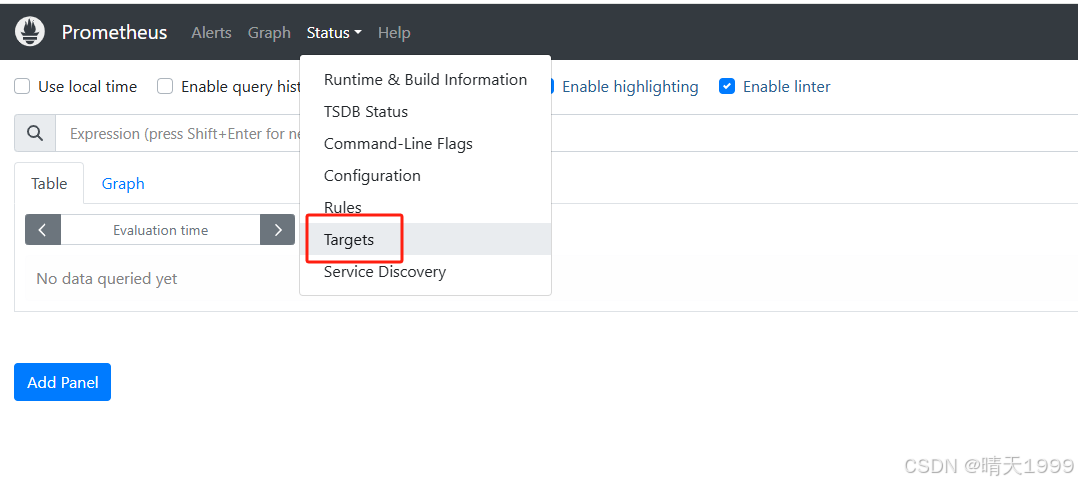Screen dimensions: 1078x483
Task: Click the Prometheus brand title
Action: tap(114, 32)
